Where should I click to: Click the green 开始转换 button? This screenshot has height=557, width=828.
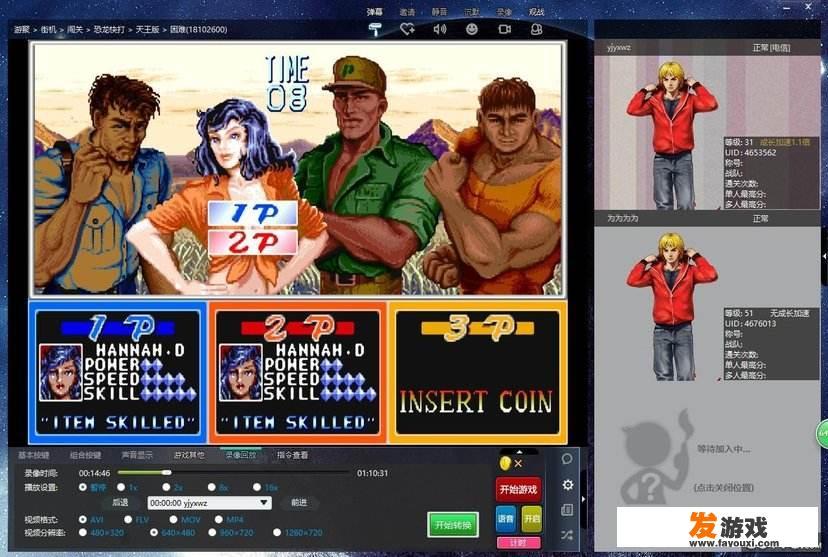[x=453, y=525]
